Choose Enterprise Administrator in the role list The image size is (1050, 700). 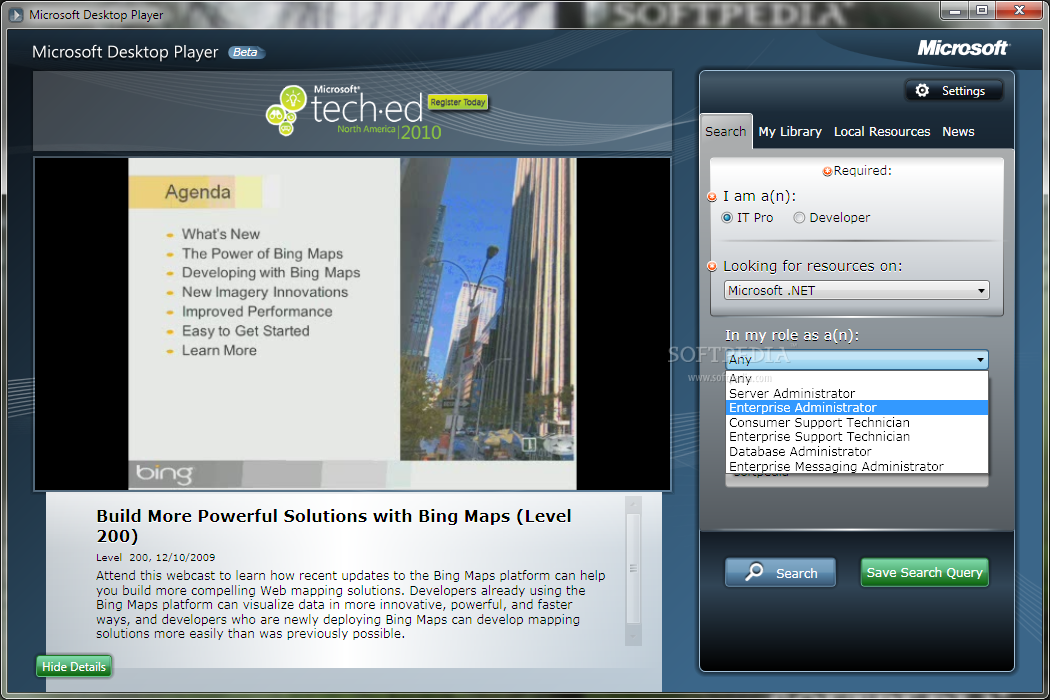click(856, 408)
